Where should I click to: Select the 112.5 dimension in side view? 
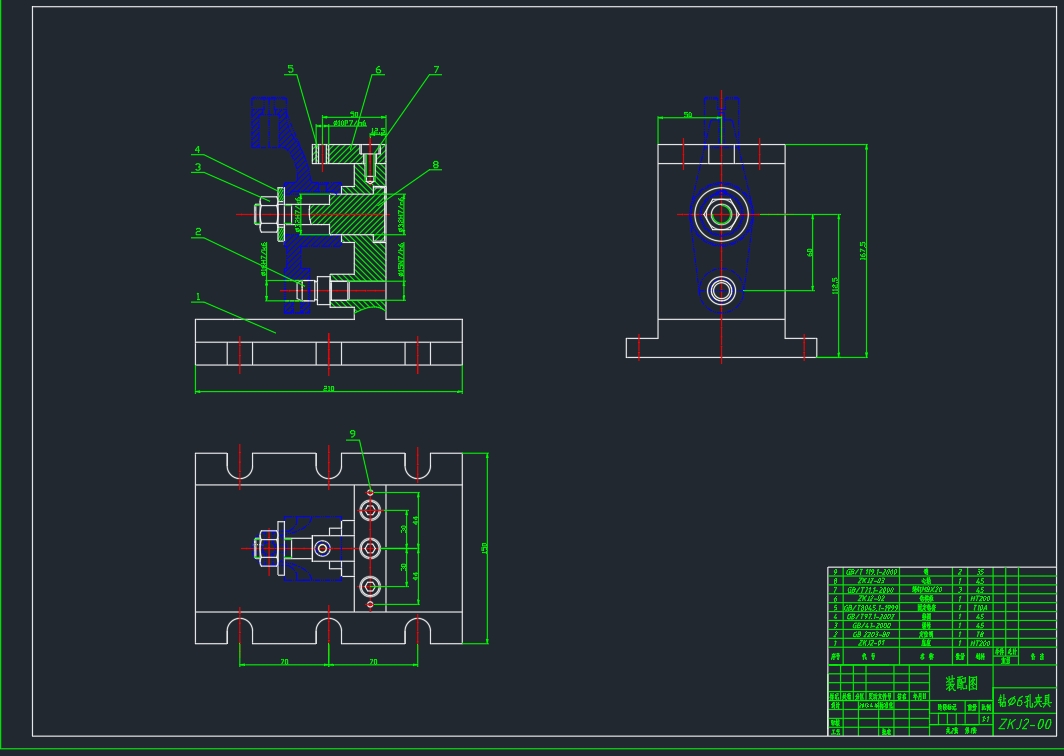(835, 285)
